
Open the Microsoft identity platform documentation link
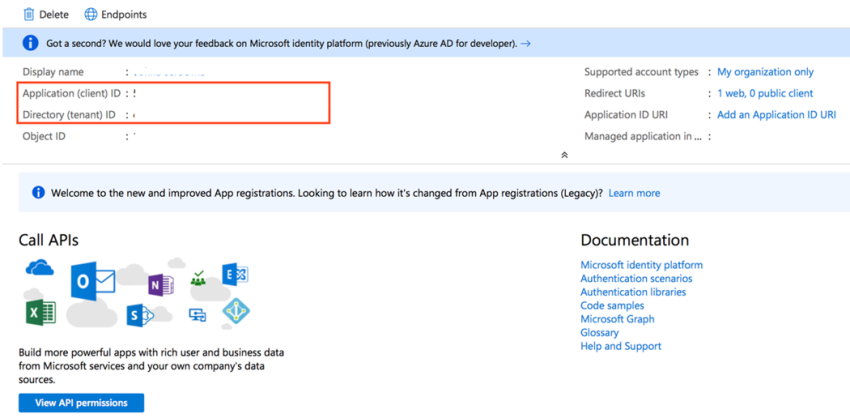(x=641, y=265)
